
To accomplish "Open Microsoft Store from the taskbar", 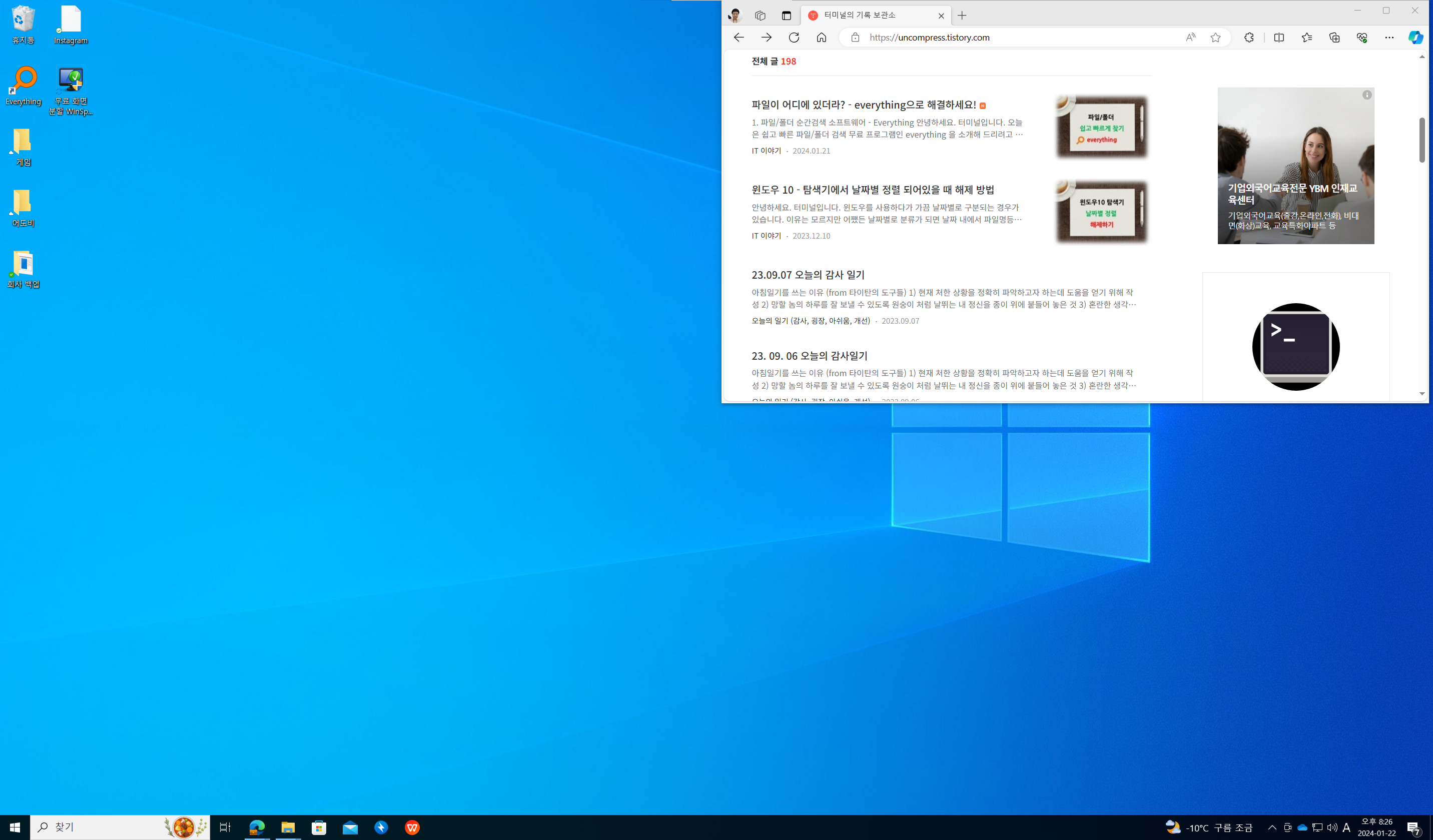I will pos(319,827).
